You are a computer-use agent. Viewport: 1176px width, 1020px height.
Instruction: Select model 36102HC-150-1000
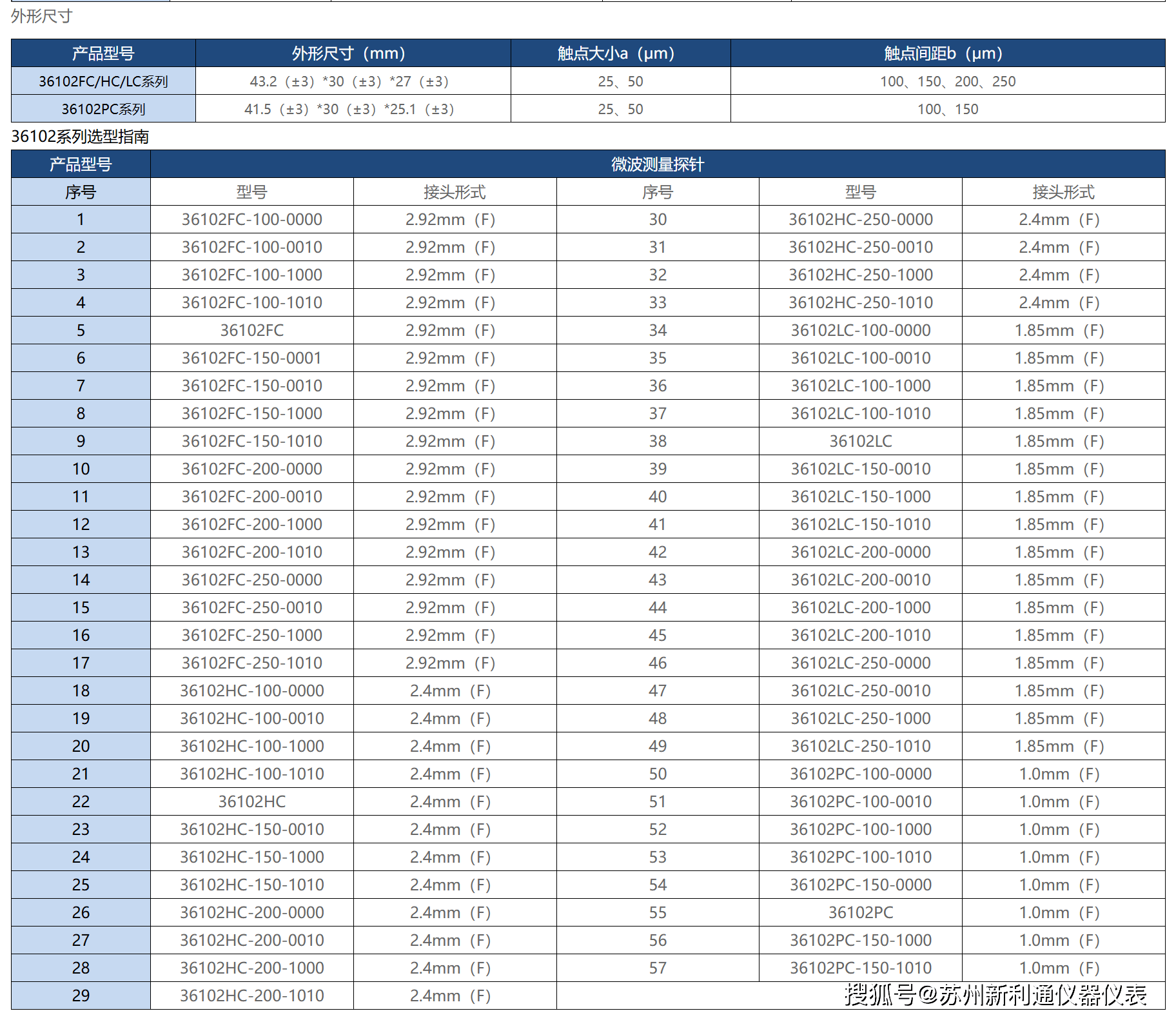point(251,857)
